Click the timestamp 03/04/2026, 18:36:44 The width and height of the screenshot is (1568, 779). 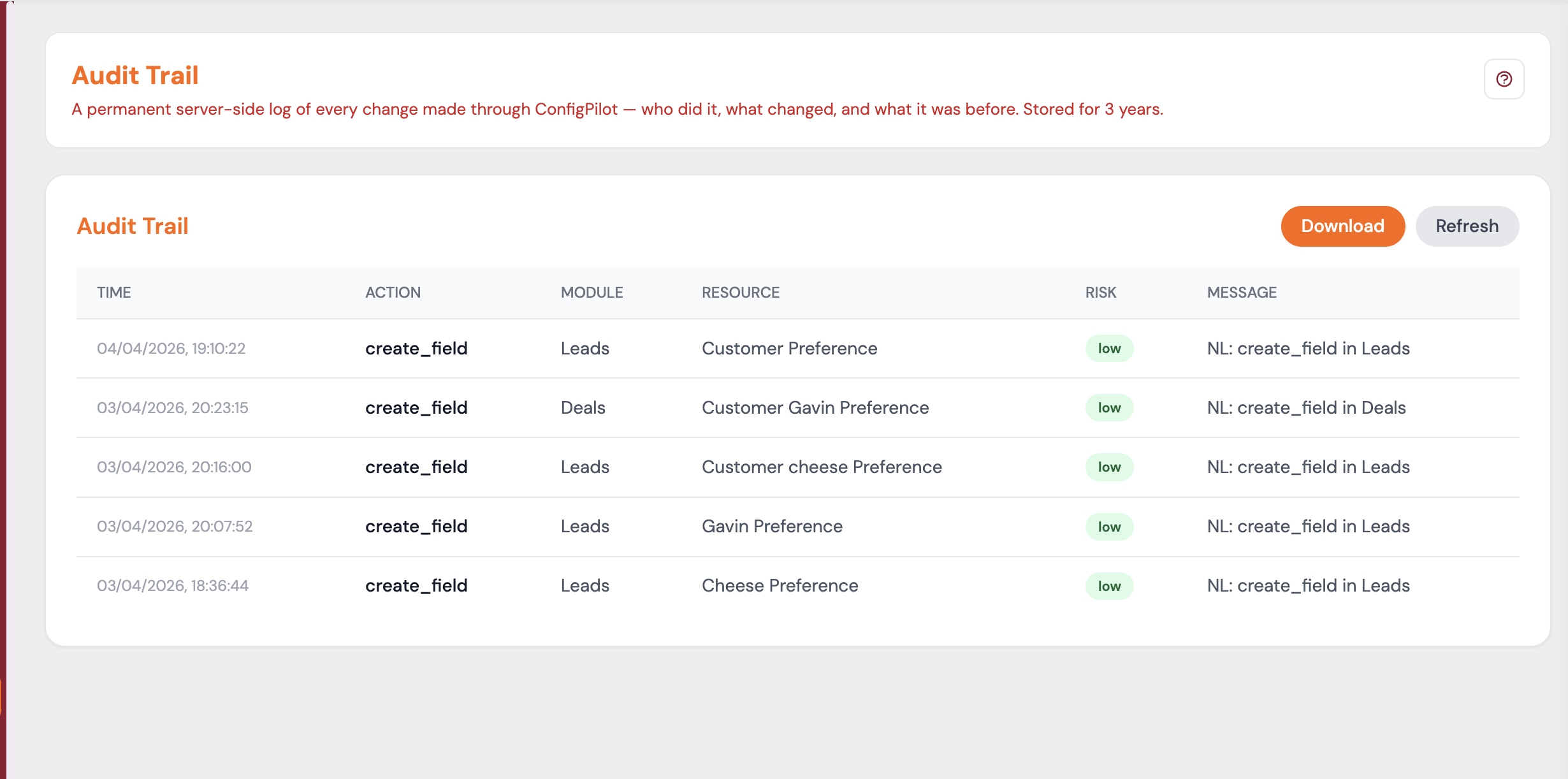coord(173,585)
